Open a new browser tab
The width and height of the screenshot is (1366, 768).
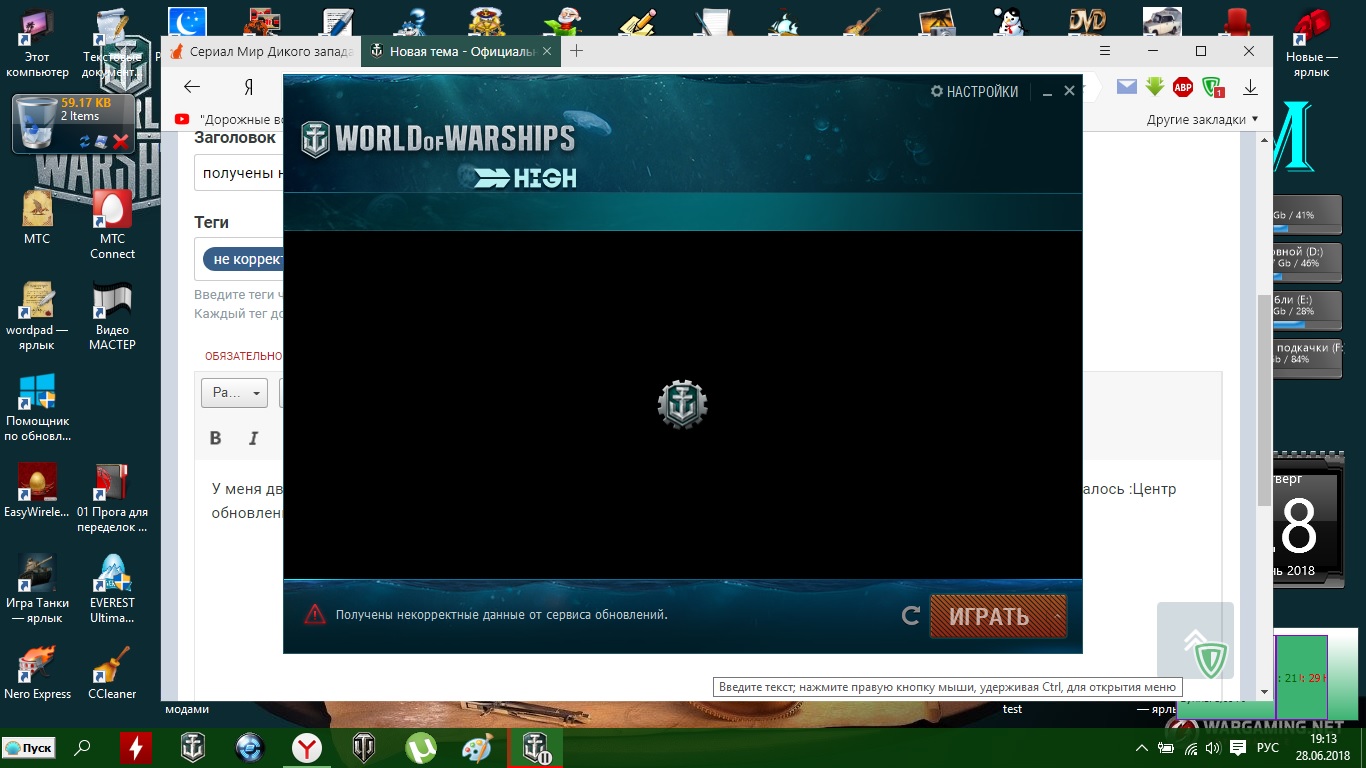point(576,51)
